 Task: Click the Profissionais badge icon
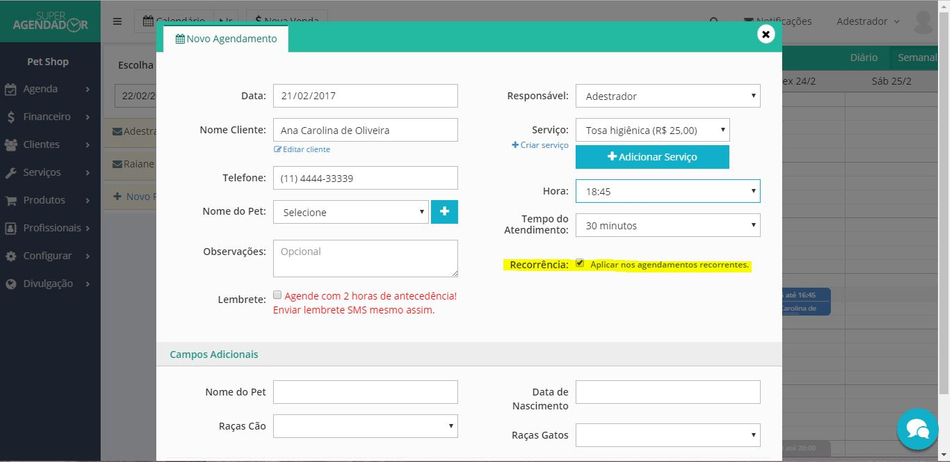[x=11, y=228]
